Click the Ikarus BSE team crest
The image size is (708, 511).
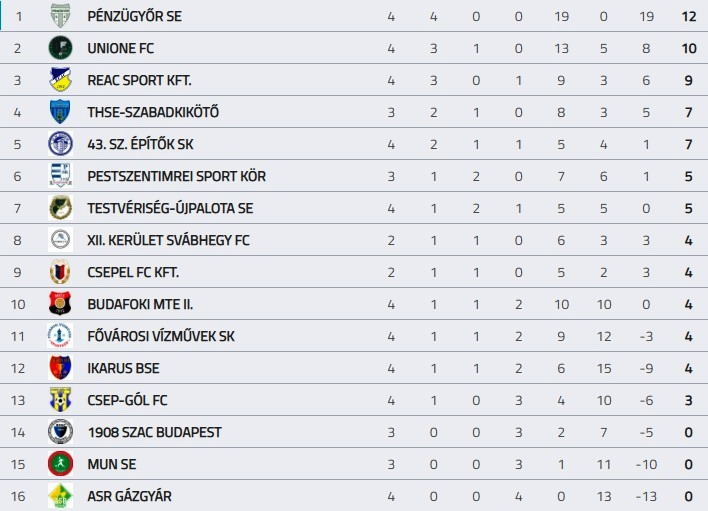61,368
